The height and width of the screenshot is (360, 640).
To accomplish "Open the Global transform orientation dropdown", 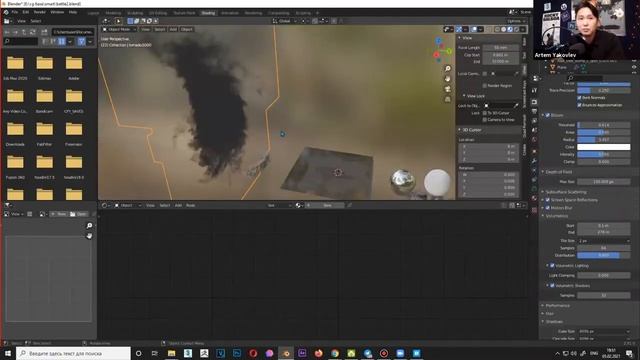I will 286,21.
